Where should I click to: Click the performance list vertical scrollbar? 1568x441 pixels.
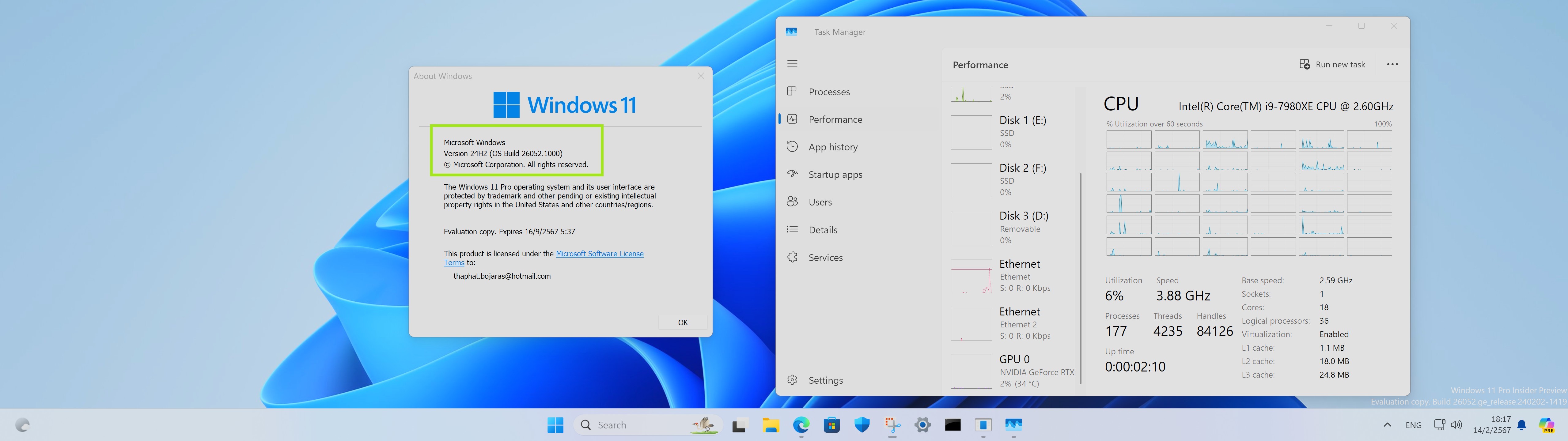[1081, 279]
